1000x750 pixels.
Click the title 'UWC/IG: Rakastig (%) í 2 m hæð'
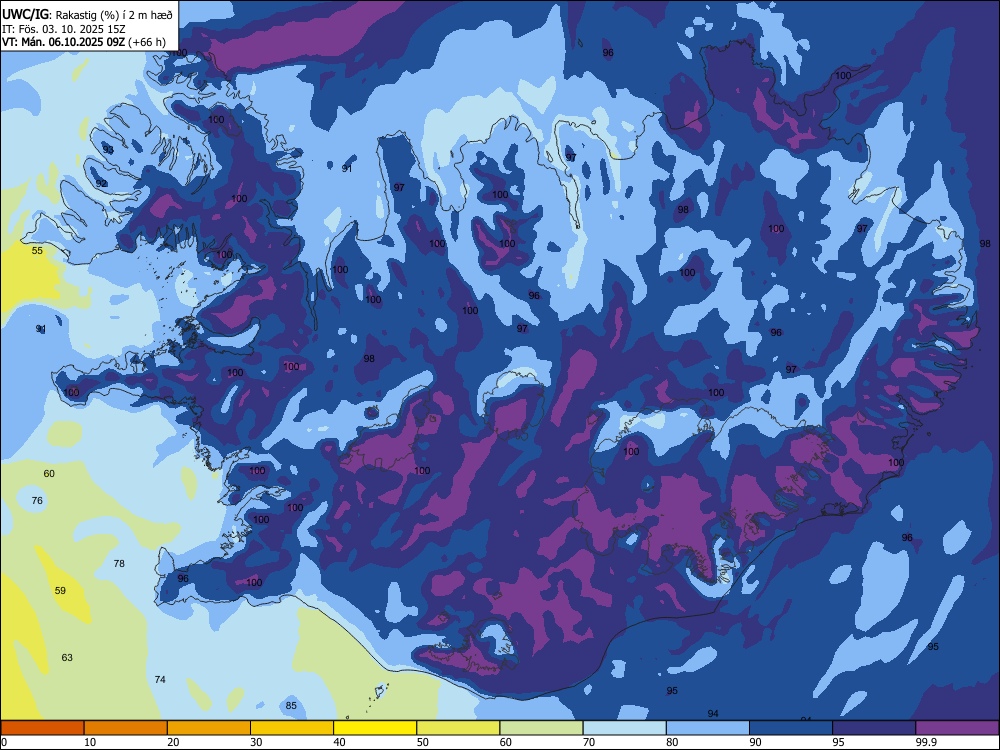87,14
